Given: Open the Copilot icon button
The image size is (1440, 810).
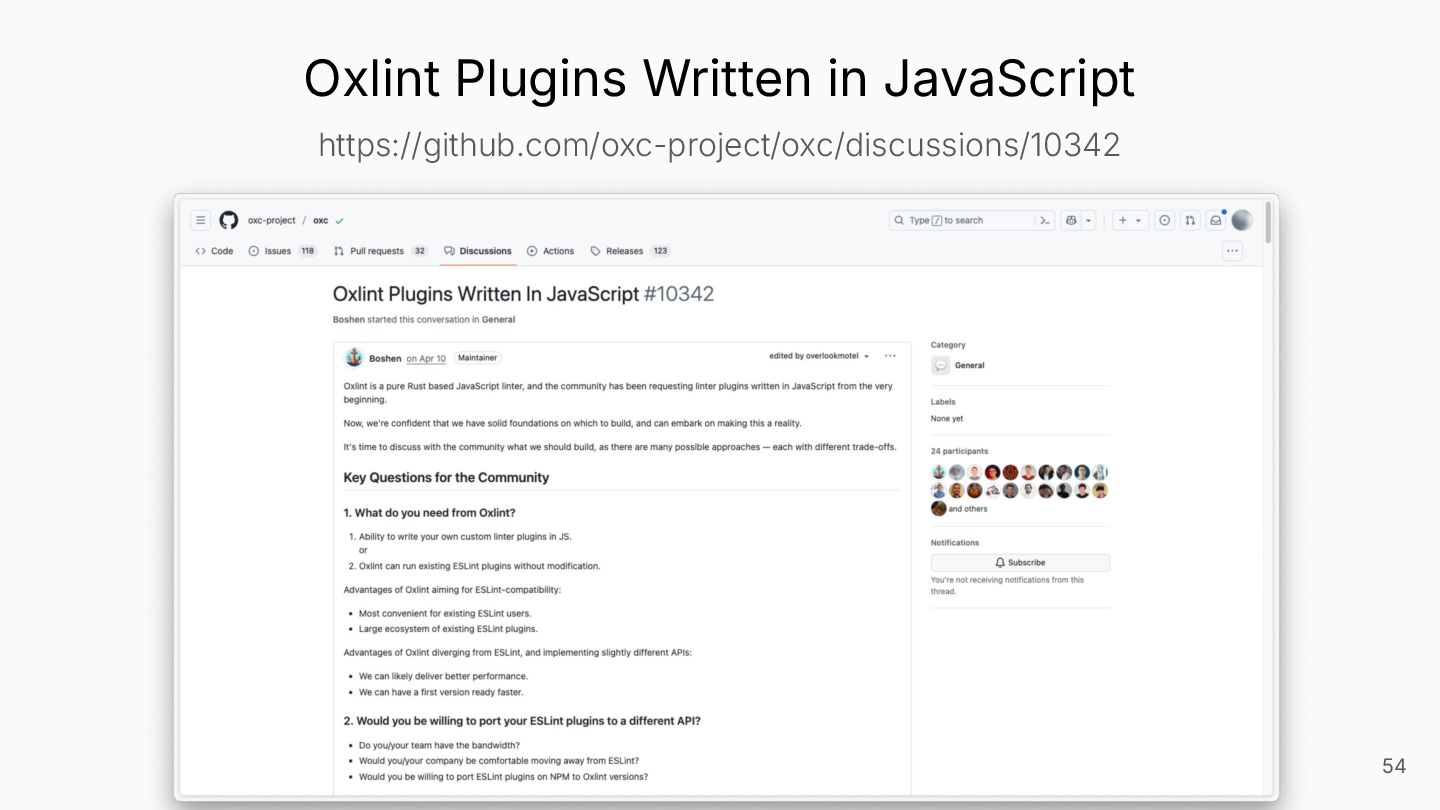Looking at the screenshot, I should pyautogui.click(x=1071, y=220).
